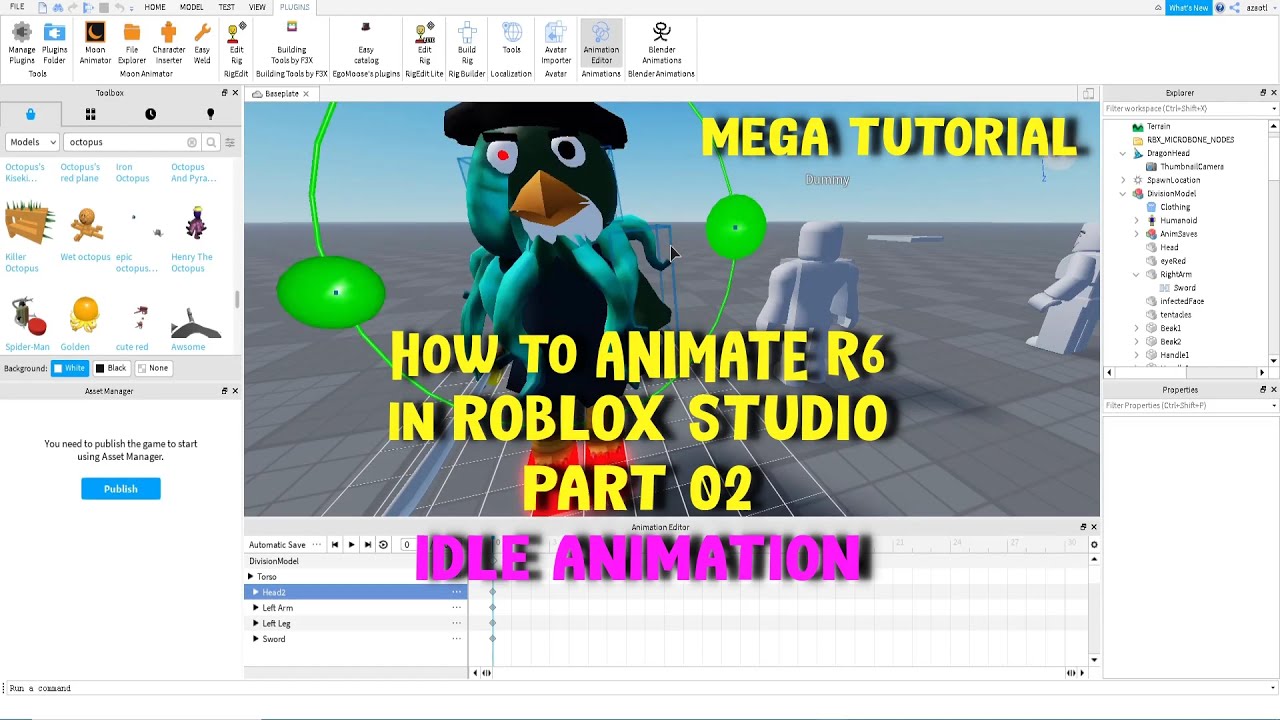The image size is (1280, 720).
Task: Expand the Left Leg track
Action: 256,623
